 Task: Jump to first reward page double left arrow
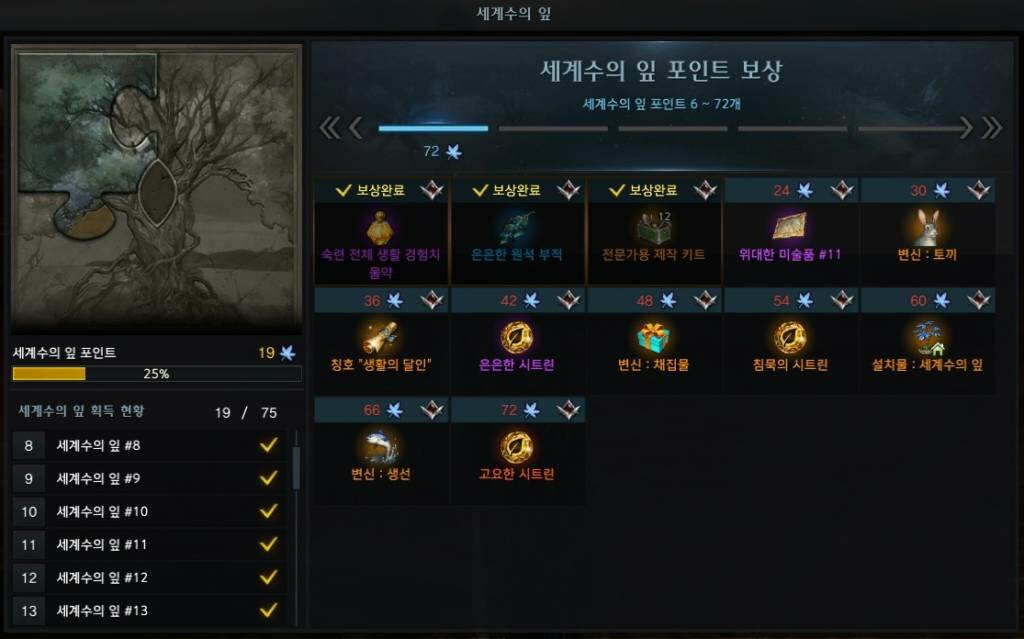point(330,128)
